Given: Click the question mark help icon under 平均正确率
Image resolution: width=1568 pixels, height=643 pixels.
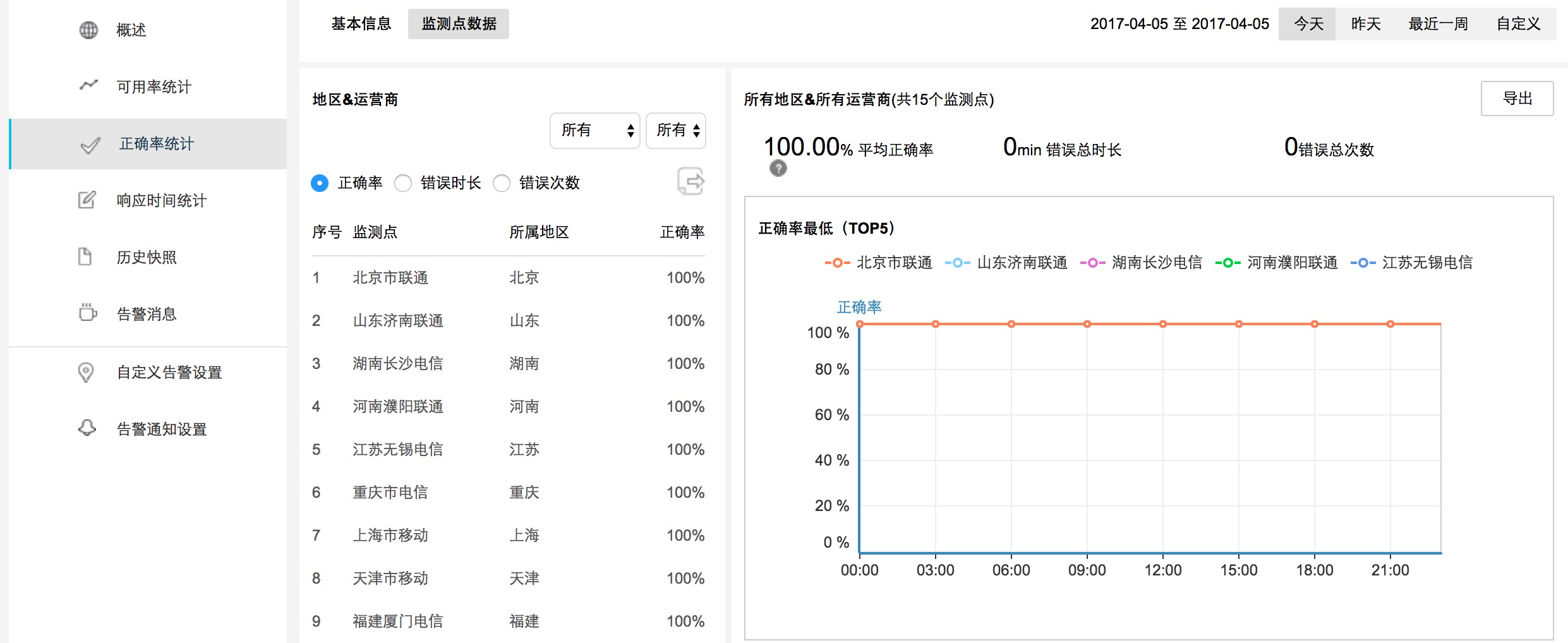Looking at the screenshot, I should (x=778, y=169).
